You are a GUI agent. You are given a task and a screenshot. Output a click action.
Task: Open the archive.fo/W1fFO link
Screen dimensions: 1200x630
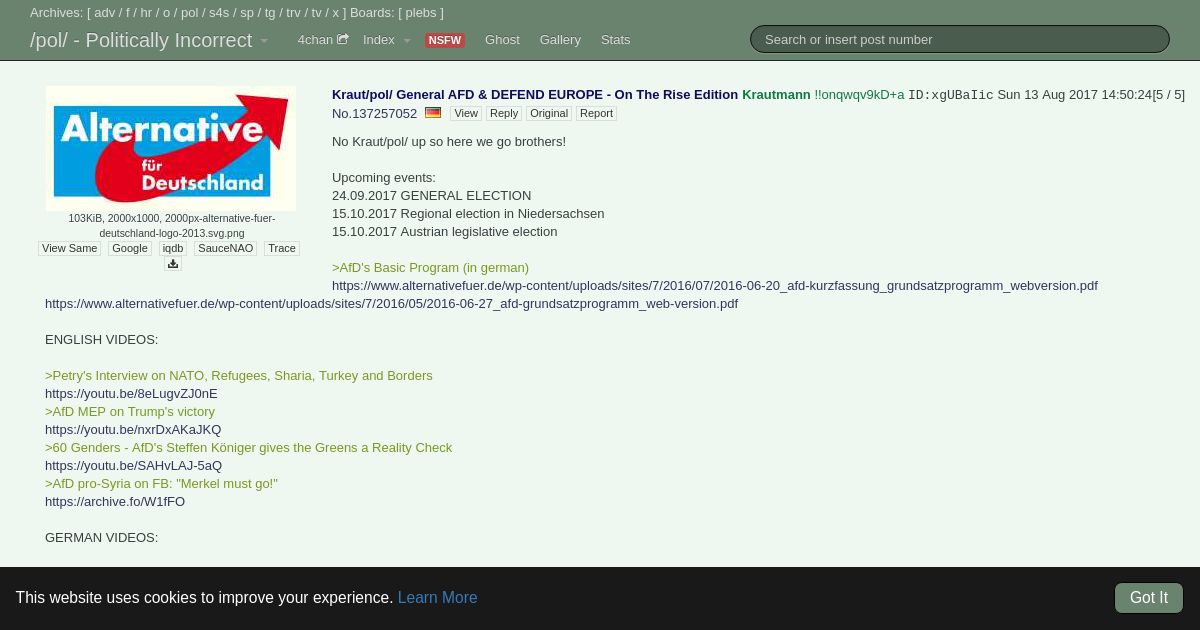click(115, 501)
